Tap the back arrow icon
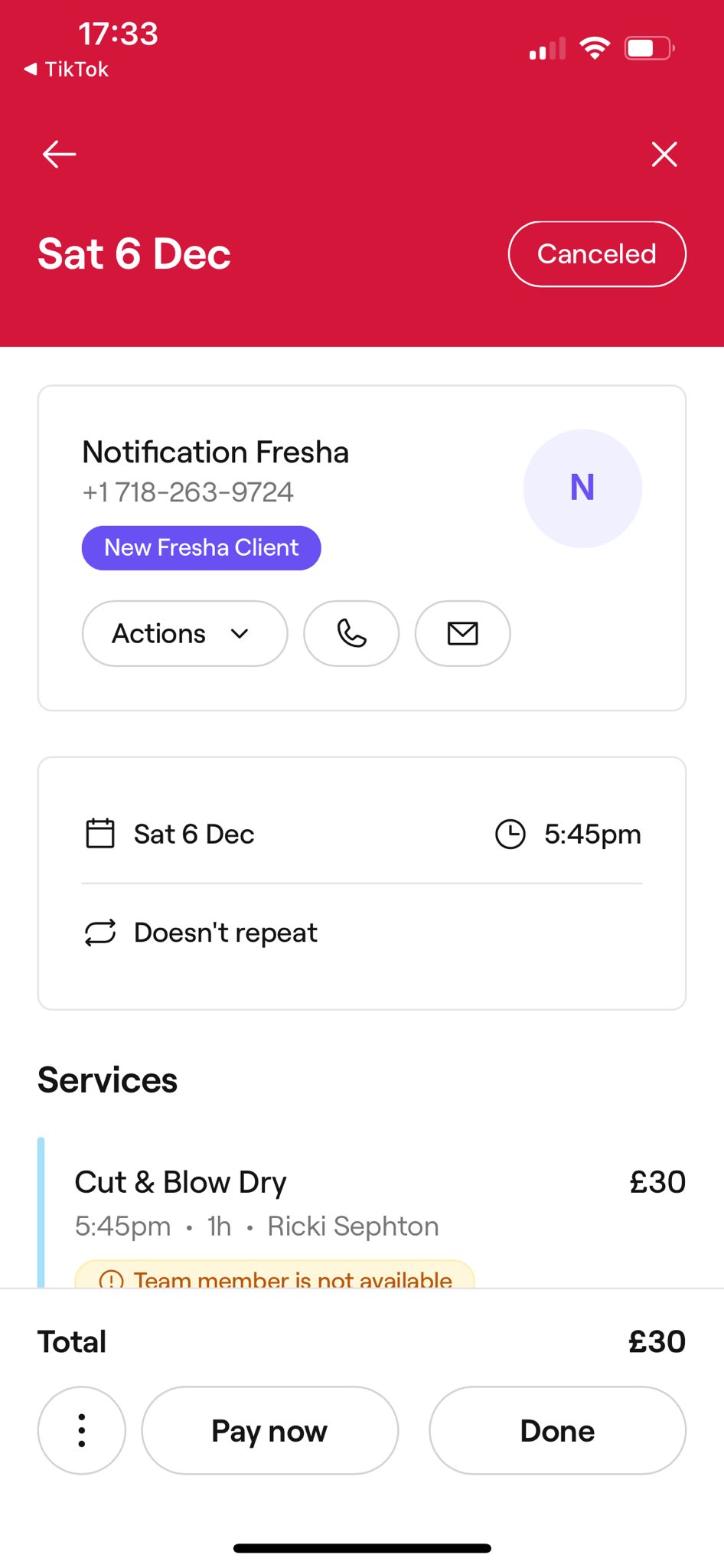This screenshot has height=1568, width=724. point(59,154)
